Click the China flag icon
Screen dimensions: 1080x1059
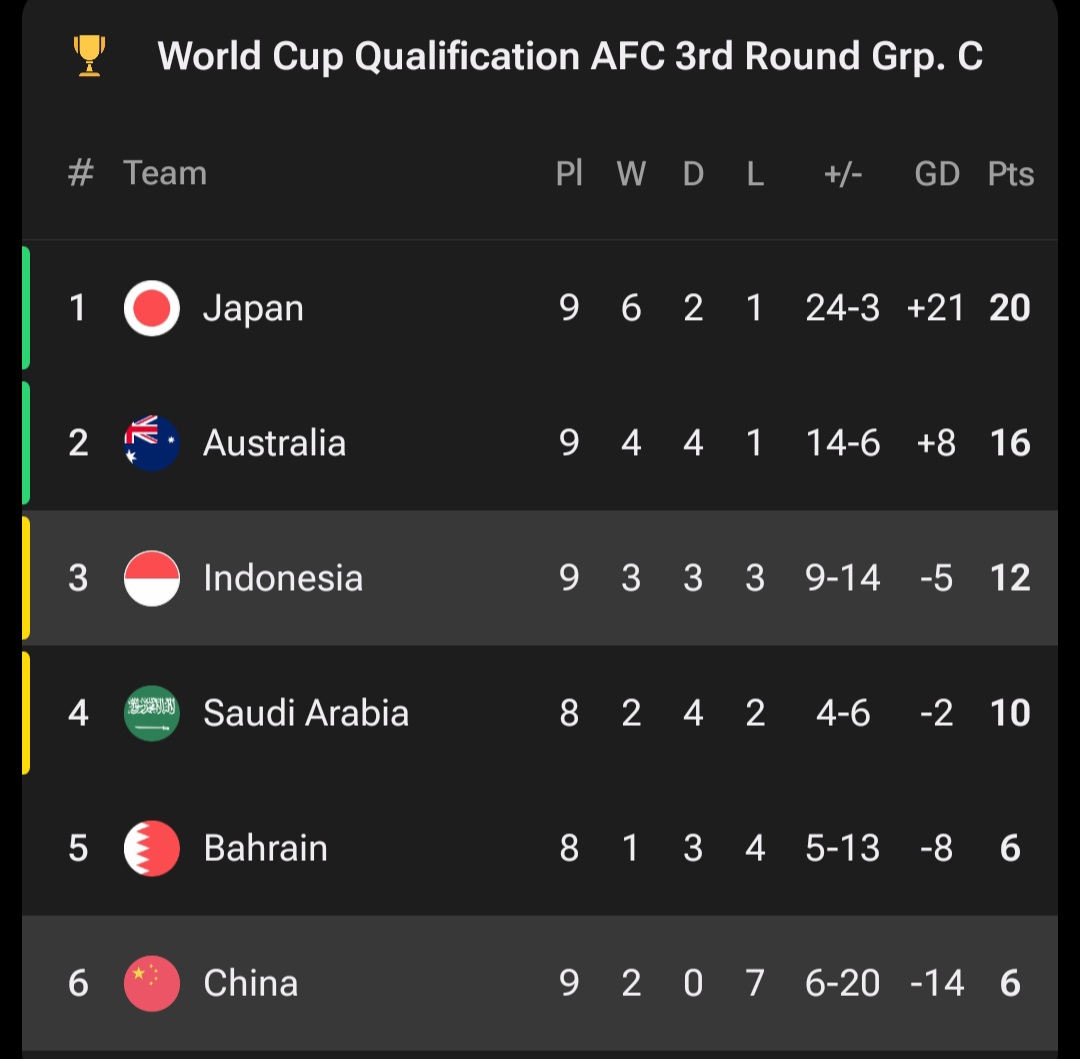click(x=152, y=983)
